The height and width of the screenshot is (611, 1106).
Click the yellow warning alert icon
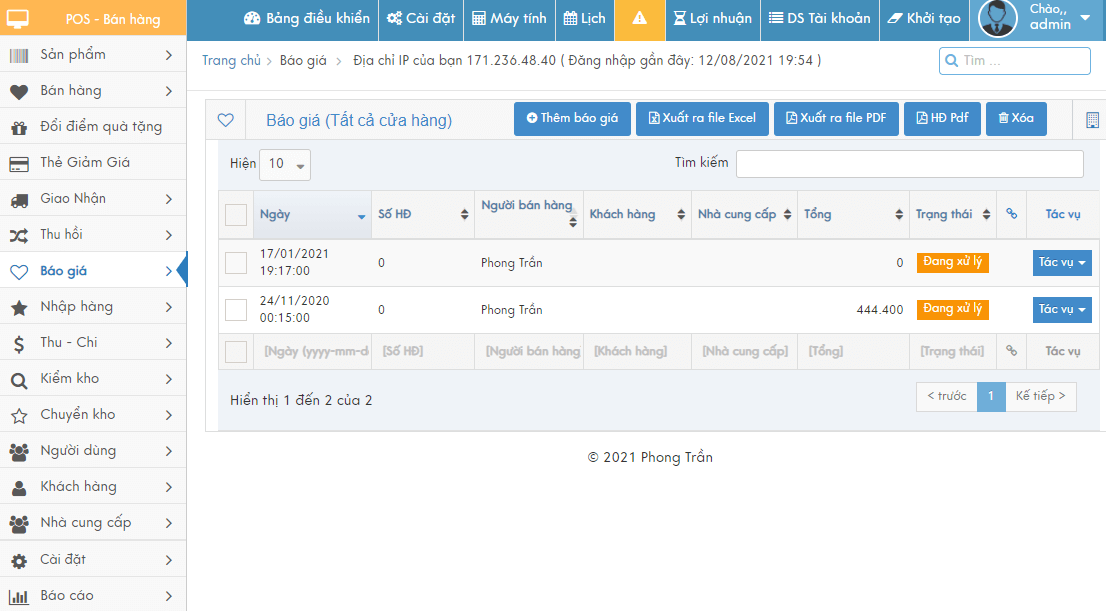(640, 19)
